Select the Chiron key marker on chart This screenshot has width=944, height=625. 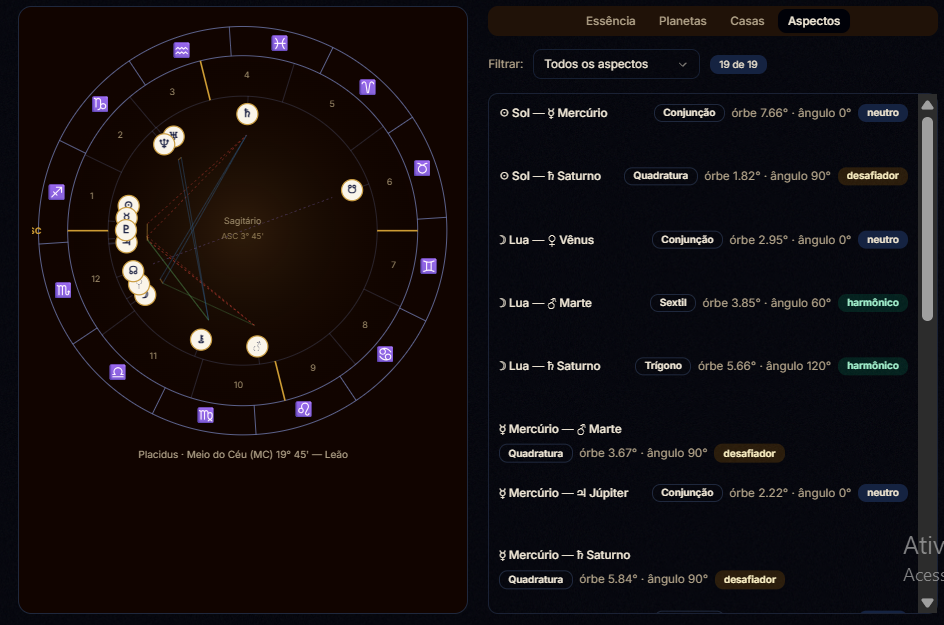click(201, 340)
